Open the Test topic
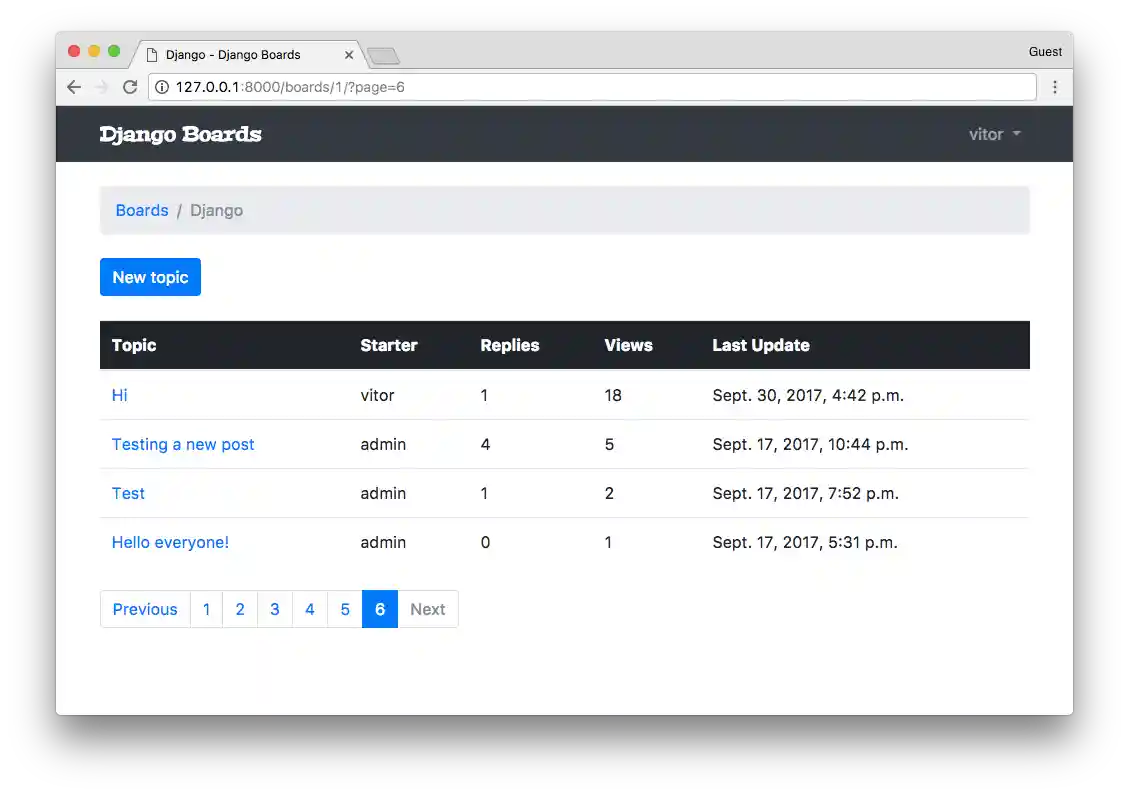1129x795 pixels. click(128, 493)
